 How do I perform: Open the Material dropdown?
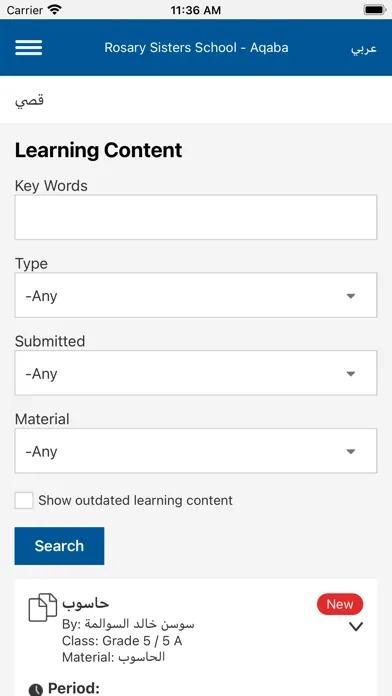tap(196, 451)
